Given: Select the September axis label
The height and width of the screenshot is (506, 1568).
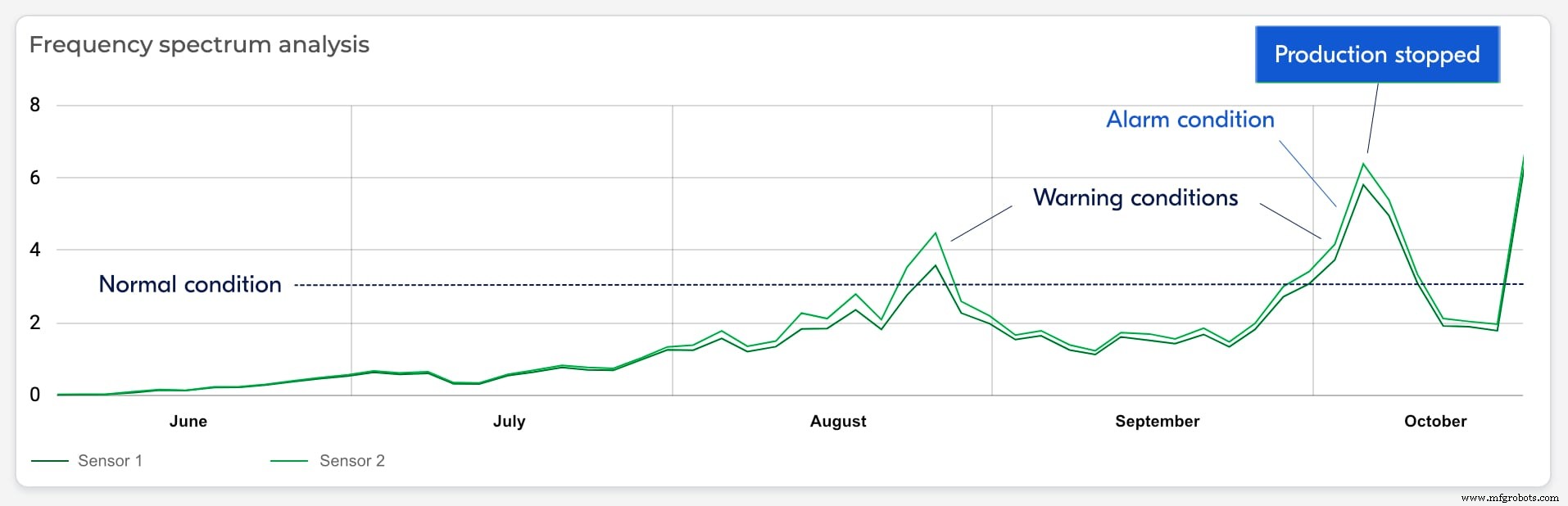Looking at the screenshot, I should pyautogui.click(x=1157, y=421).
